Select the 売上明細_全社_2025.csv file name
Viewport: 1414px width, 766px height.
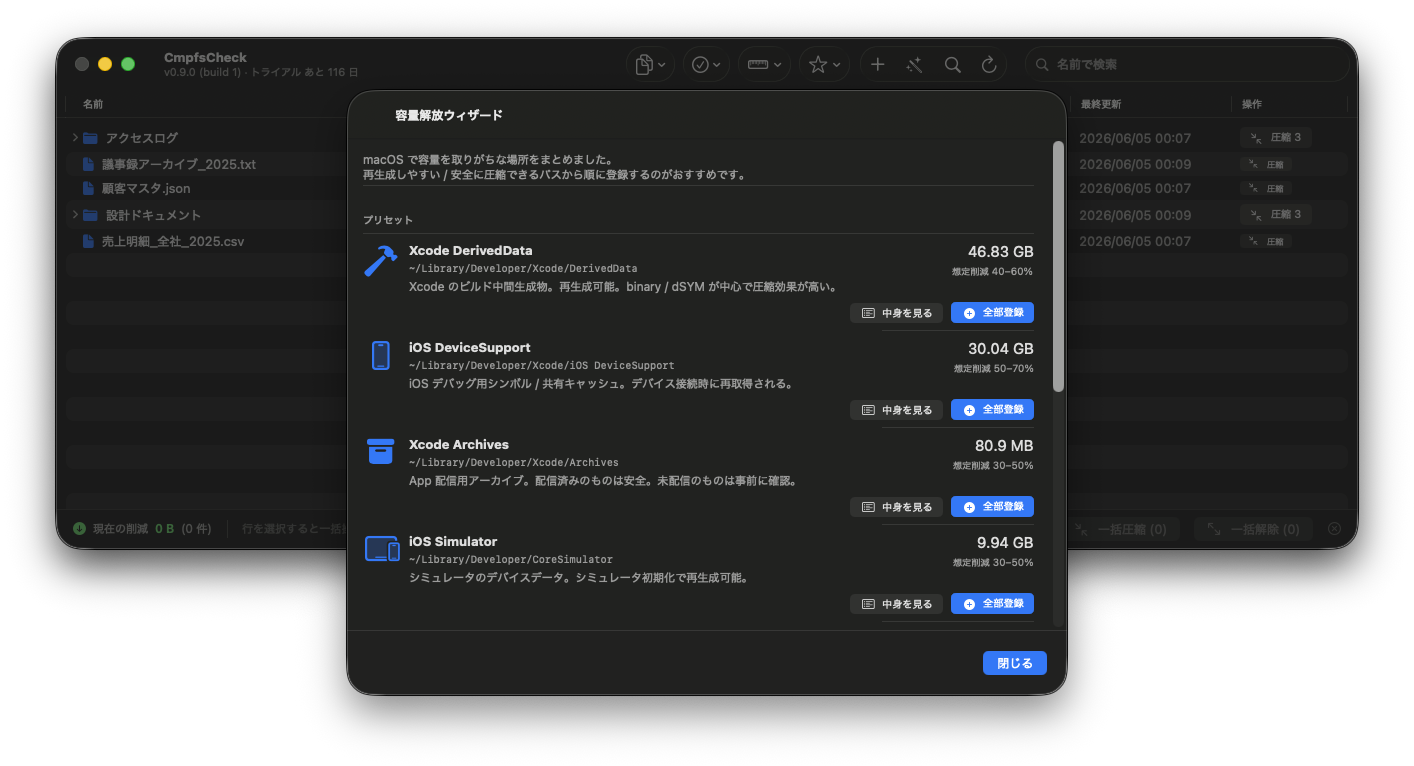pyautogui.click(x=173, y=241)
